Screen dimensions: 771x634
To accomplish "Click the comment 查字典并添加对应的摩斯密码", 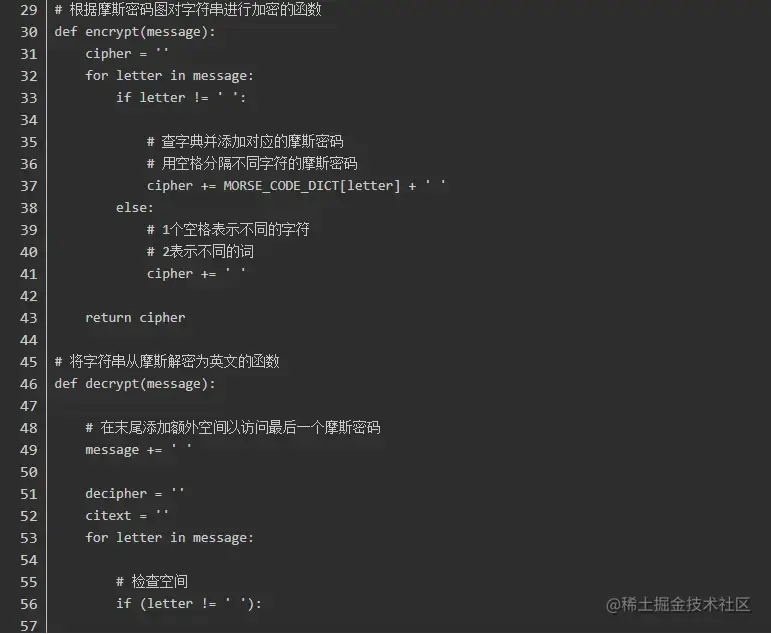I will coord(245,142).
